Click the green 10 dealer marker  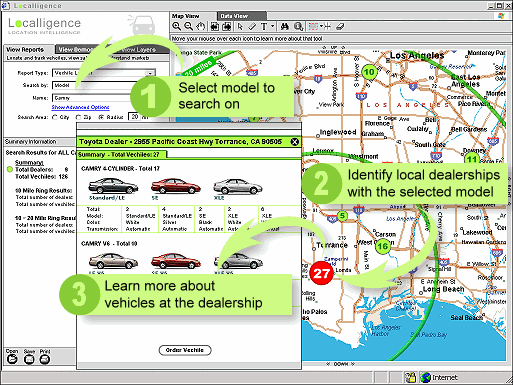[369, 72]
